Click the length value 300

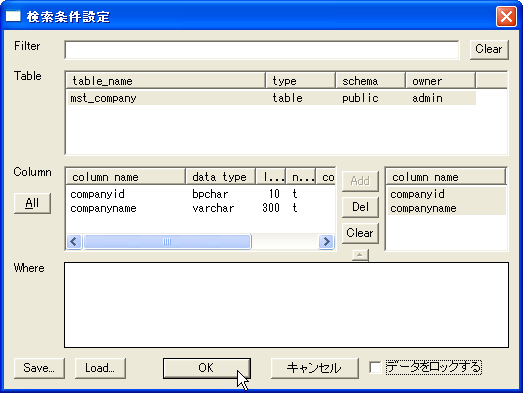(271, 208)
